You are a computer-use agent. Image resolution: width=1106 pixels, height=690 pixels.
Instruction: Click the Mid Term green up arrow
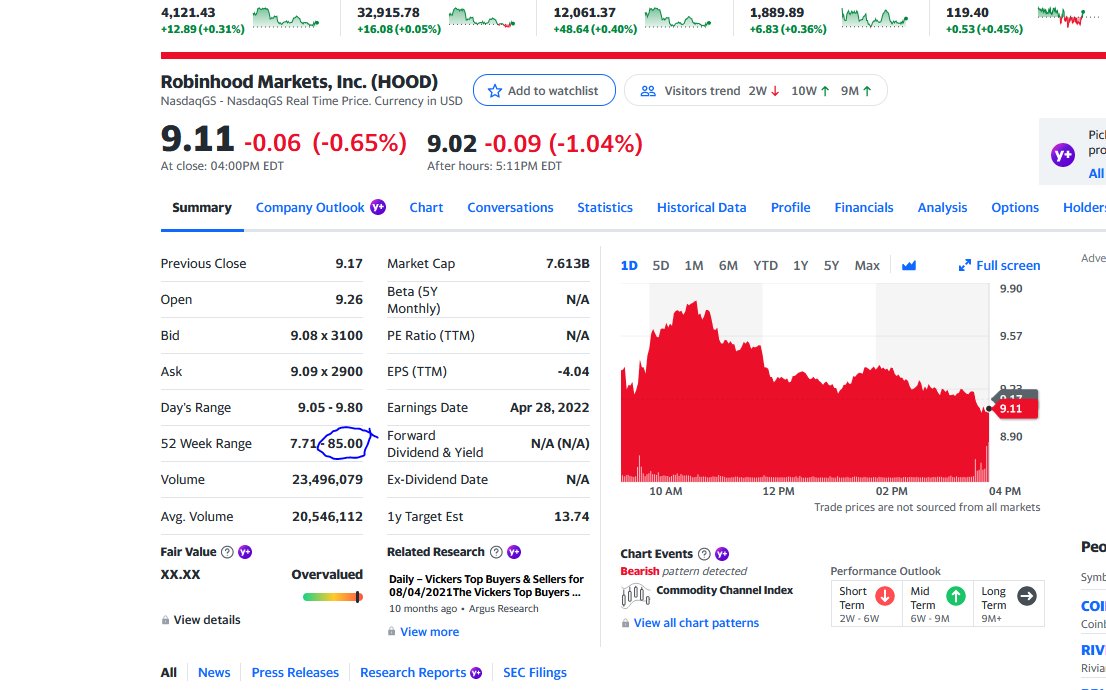pos(956,596)
